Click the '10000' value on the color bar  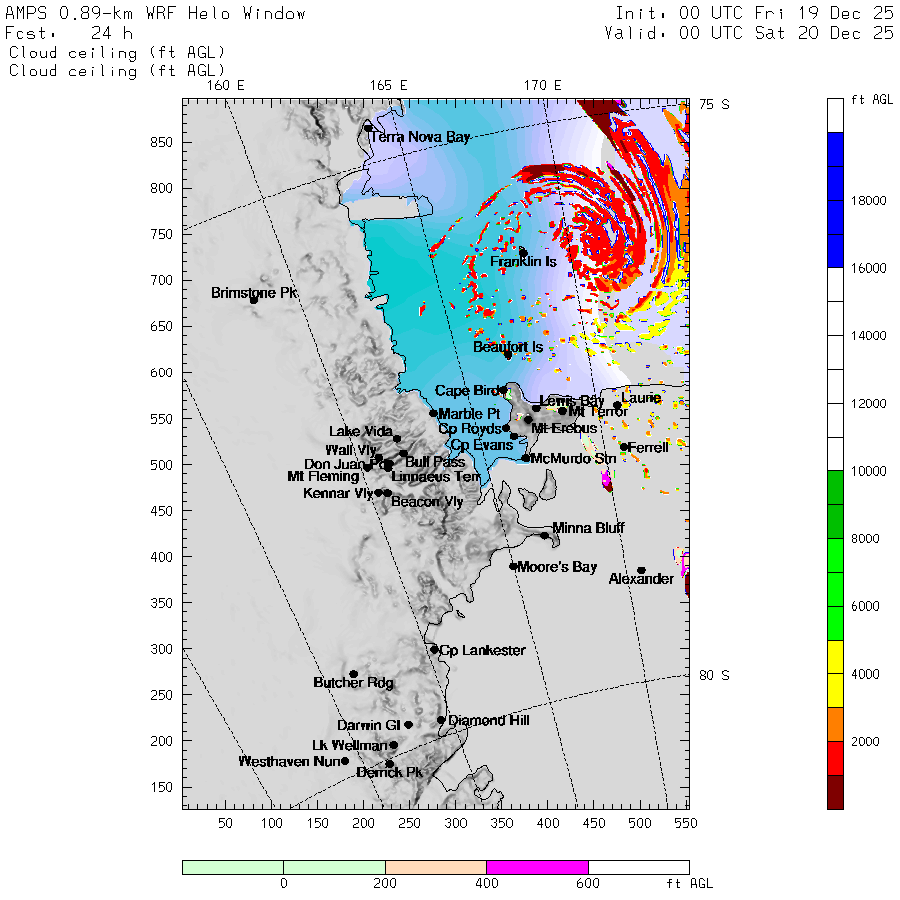pos(868,471)
